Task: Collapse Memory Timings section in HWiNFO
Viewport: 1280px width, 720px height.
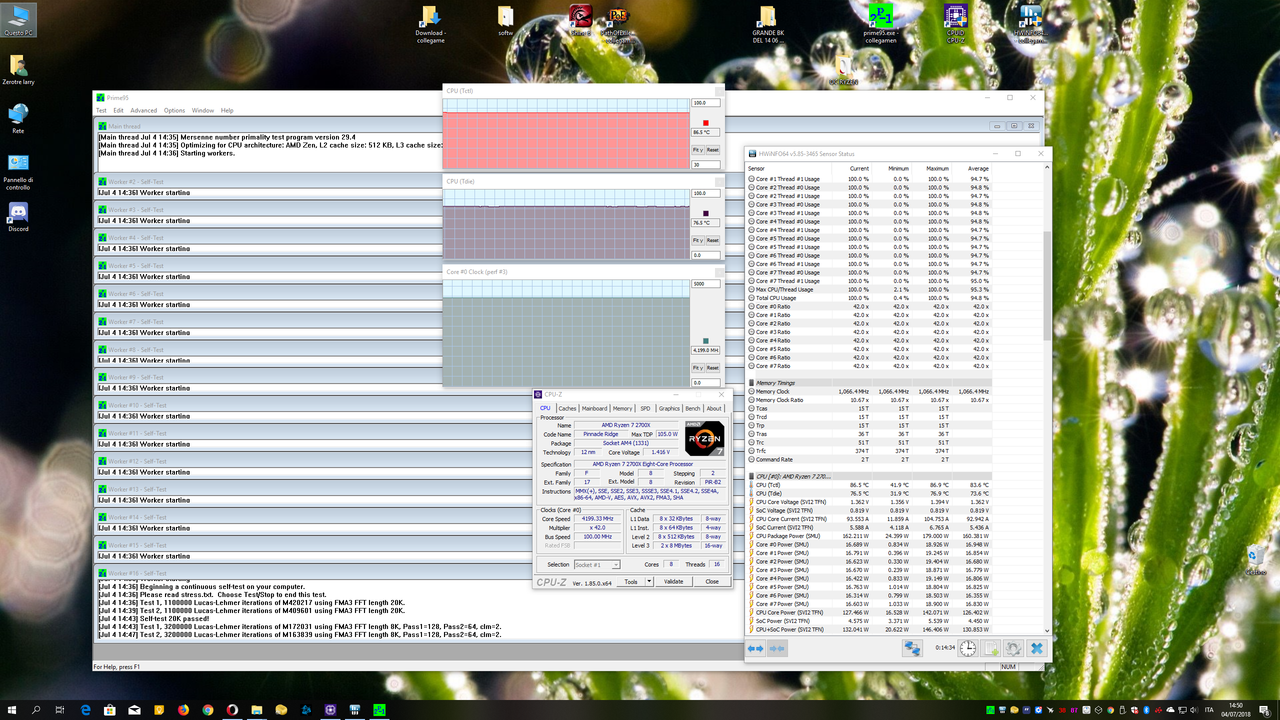Action: 752,383
